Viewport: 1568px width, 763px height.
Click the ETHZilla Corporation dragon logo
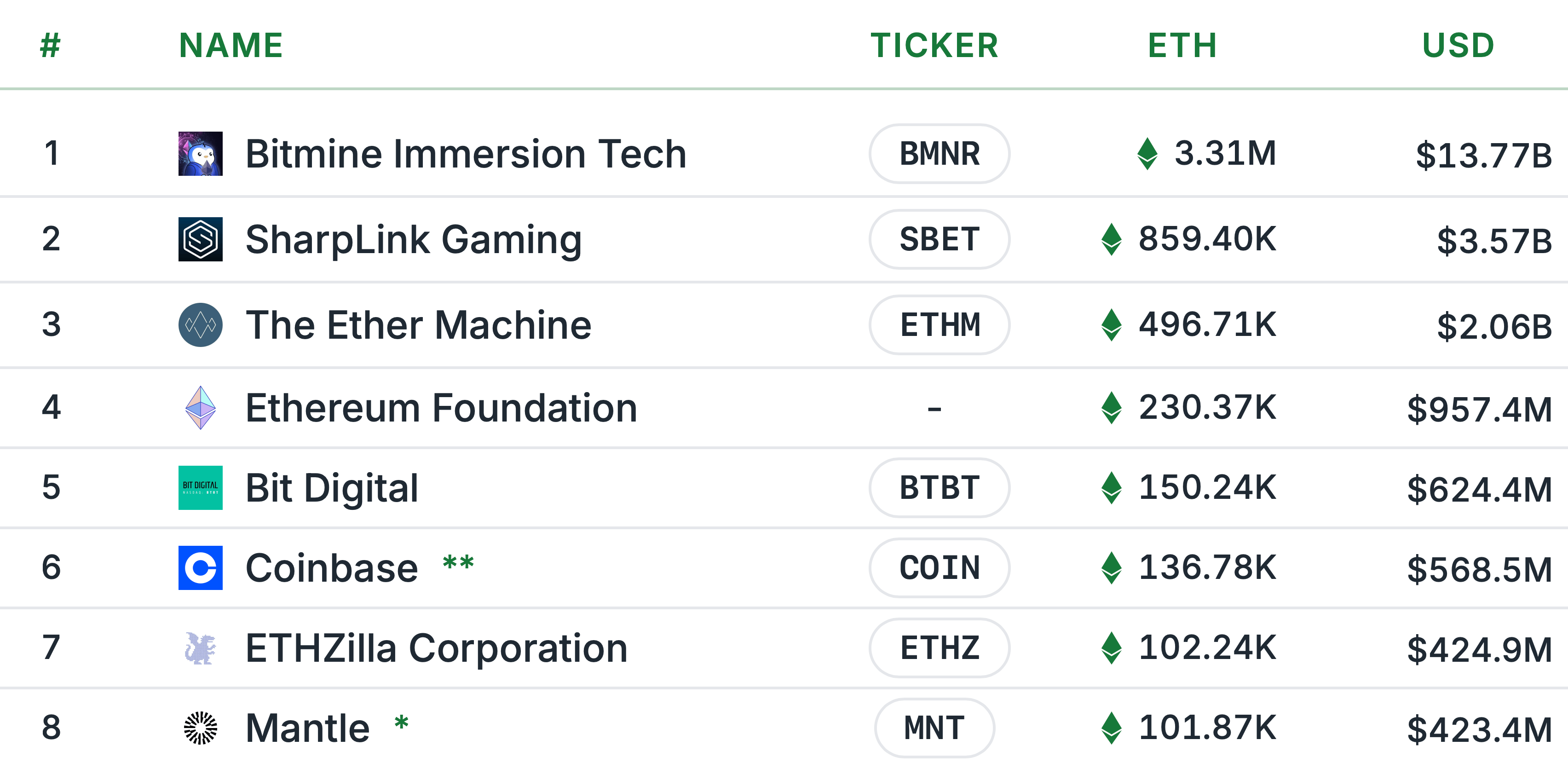(x=200, y=648)
